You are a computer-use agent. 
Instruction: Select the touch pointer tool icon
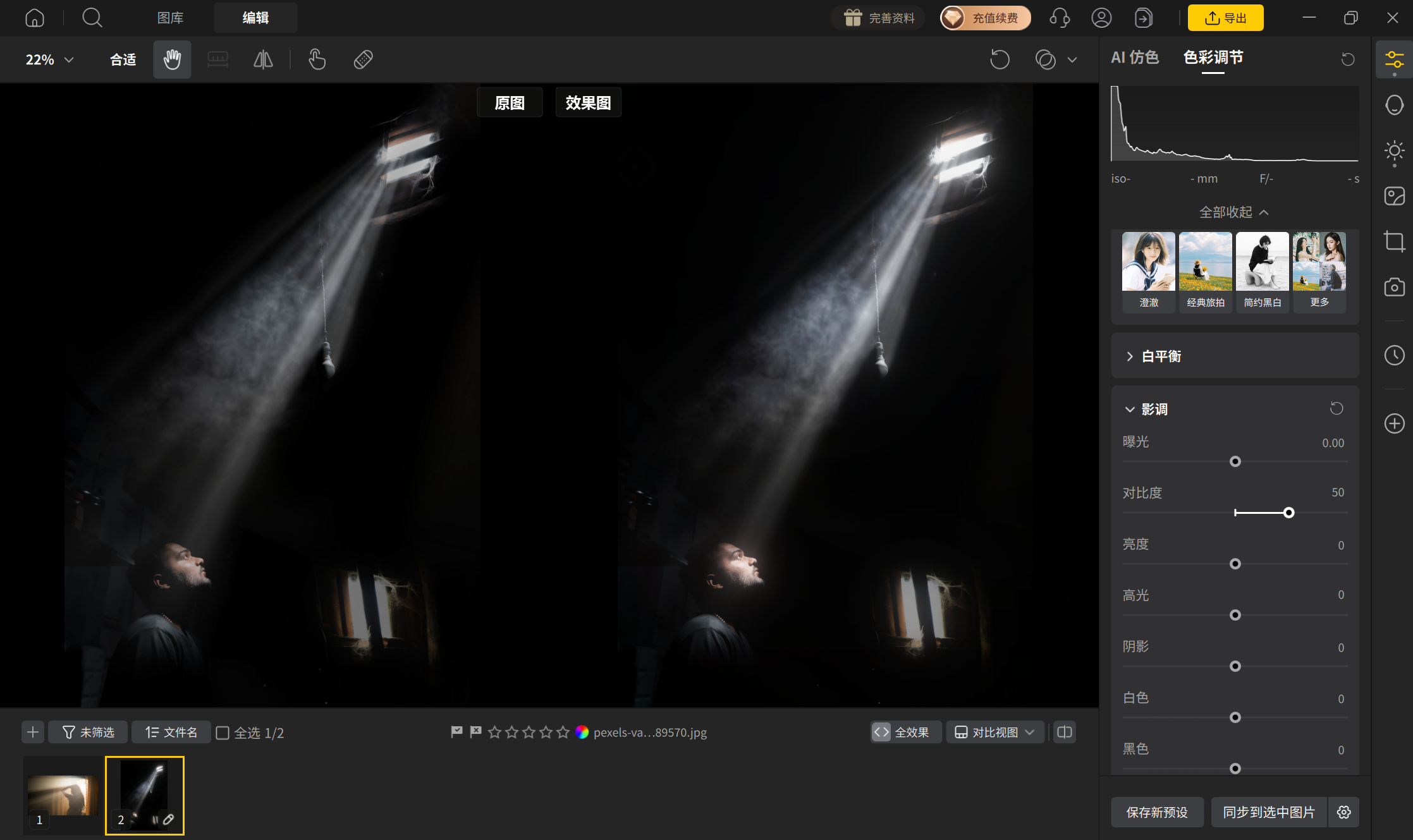pyautogui.click(x=317, y=59)
